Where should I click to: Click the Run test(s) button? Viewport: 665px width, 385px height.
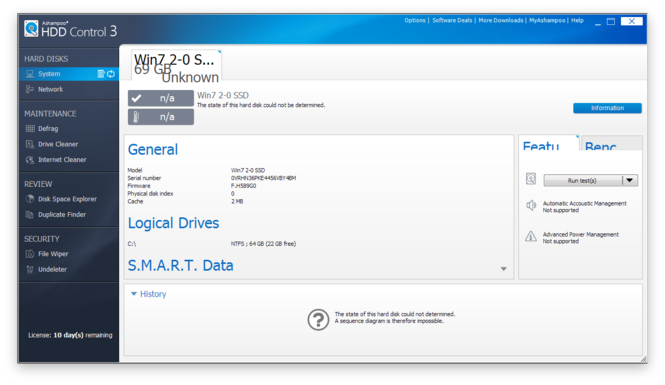583,181
